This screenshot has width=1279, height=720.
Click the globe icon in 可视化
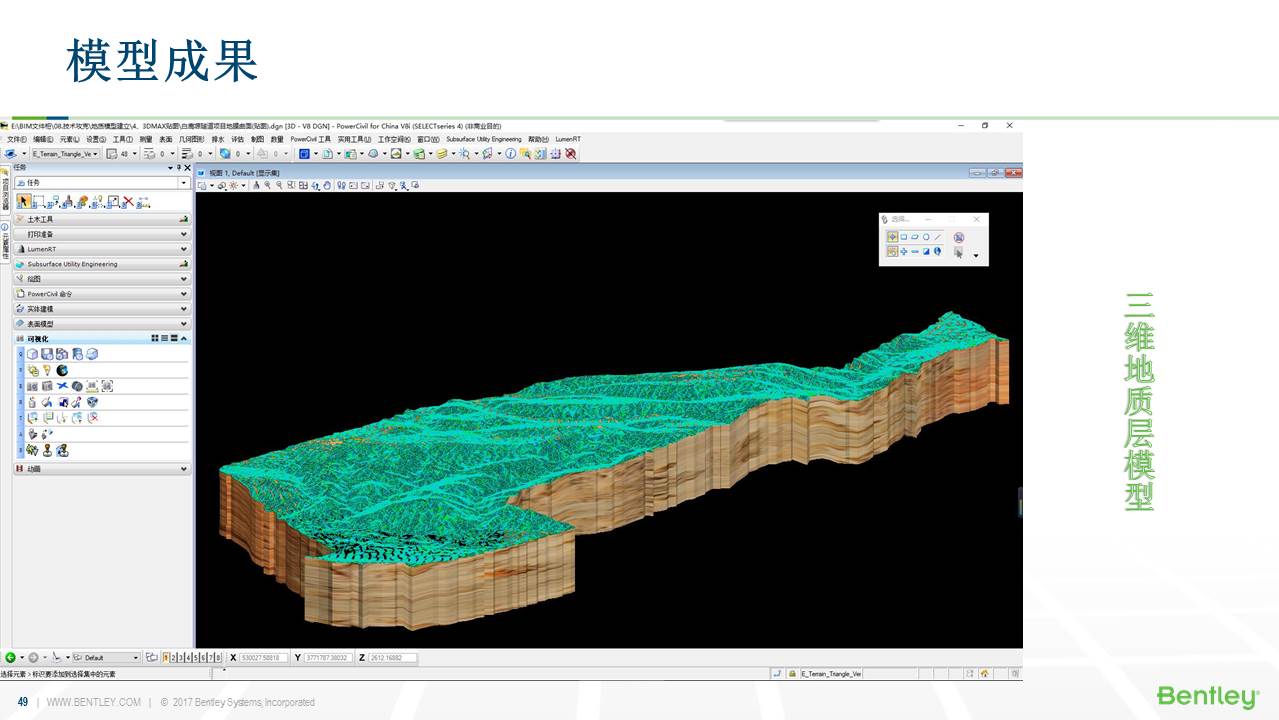pos(62,370)
